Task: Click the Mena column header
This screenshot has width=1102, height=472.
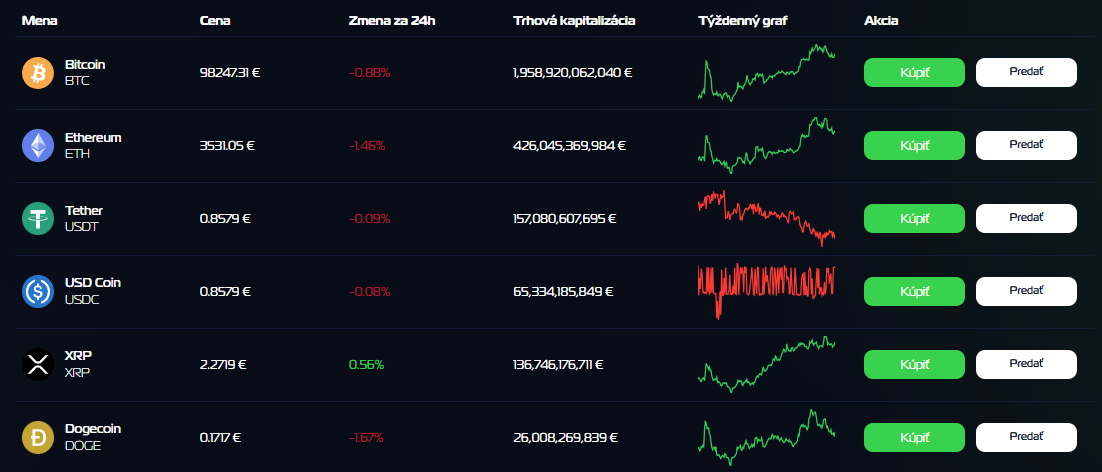Action: pyautogui.click(x=38, y=20)
